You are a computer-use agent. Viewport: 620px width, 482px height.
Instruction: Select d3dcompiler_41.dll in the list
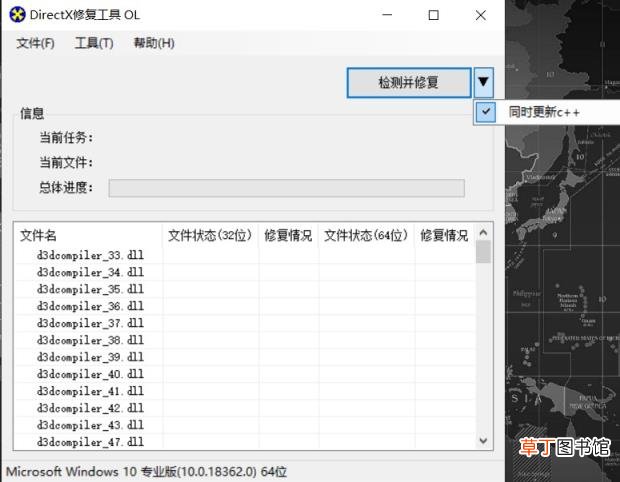[90, 391]
